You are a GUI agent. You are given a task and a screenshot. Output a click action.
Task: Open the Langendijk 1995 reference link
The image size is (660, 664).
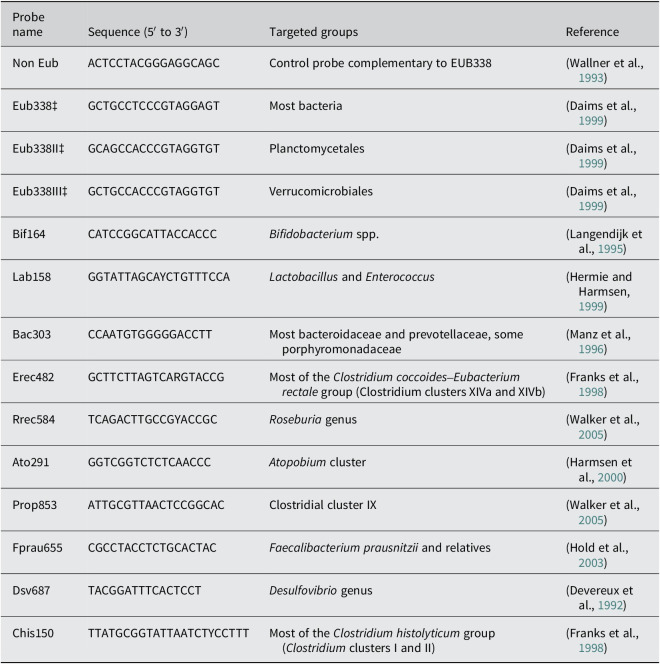click(x=610, y=249)
